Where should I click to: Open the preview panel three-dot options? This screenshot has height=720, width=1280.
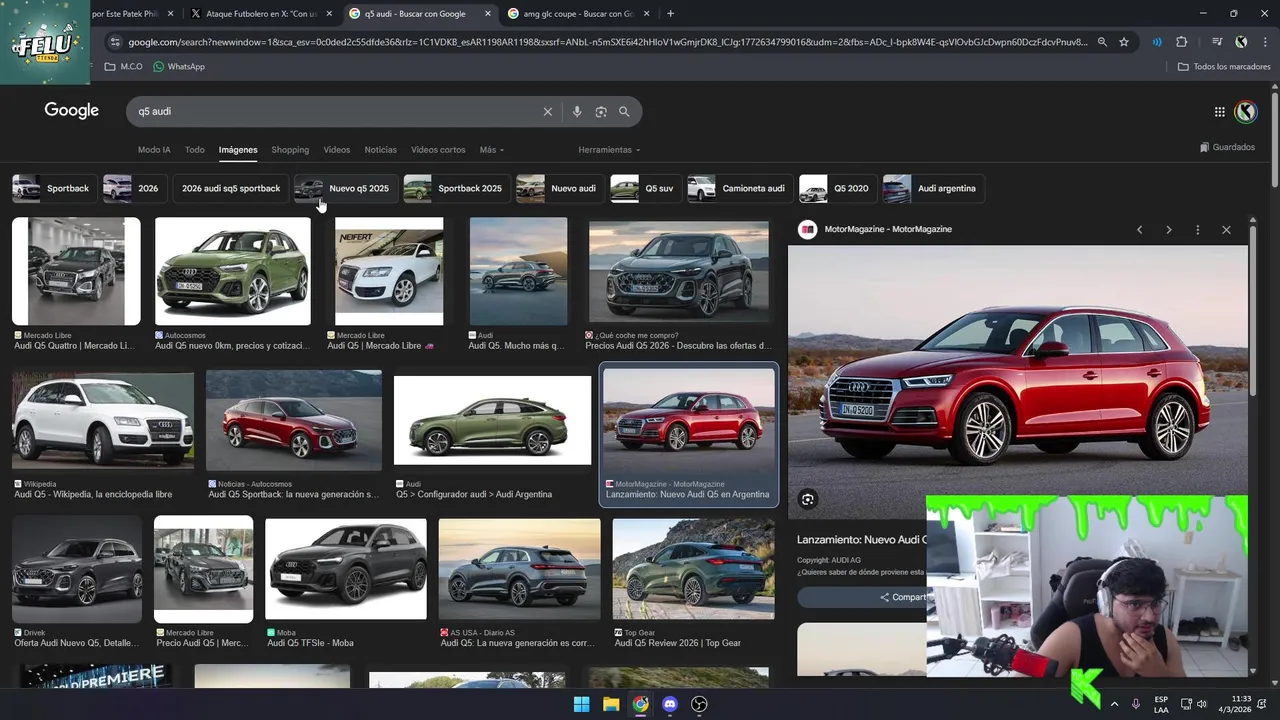click(1197, 230)
